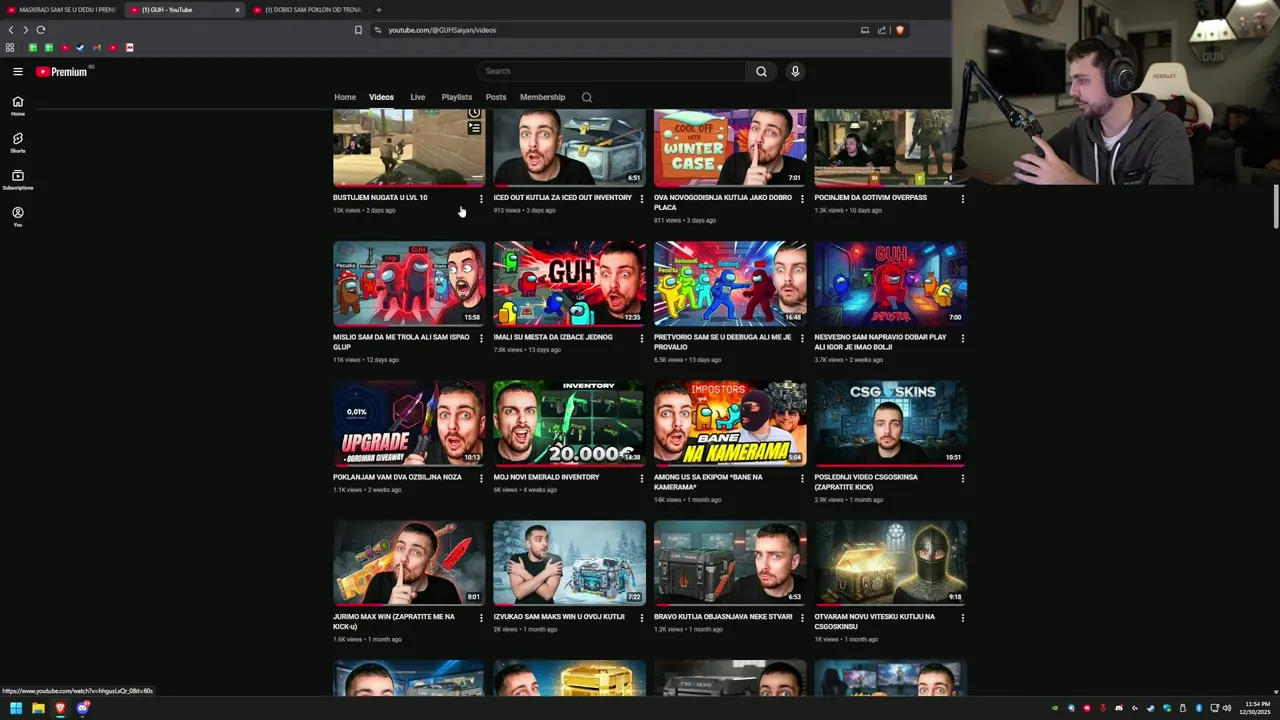
Task: Select the channel Videos tab
Action: (381, 97)
